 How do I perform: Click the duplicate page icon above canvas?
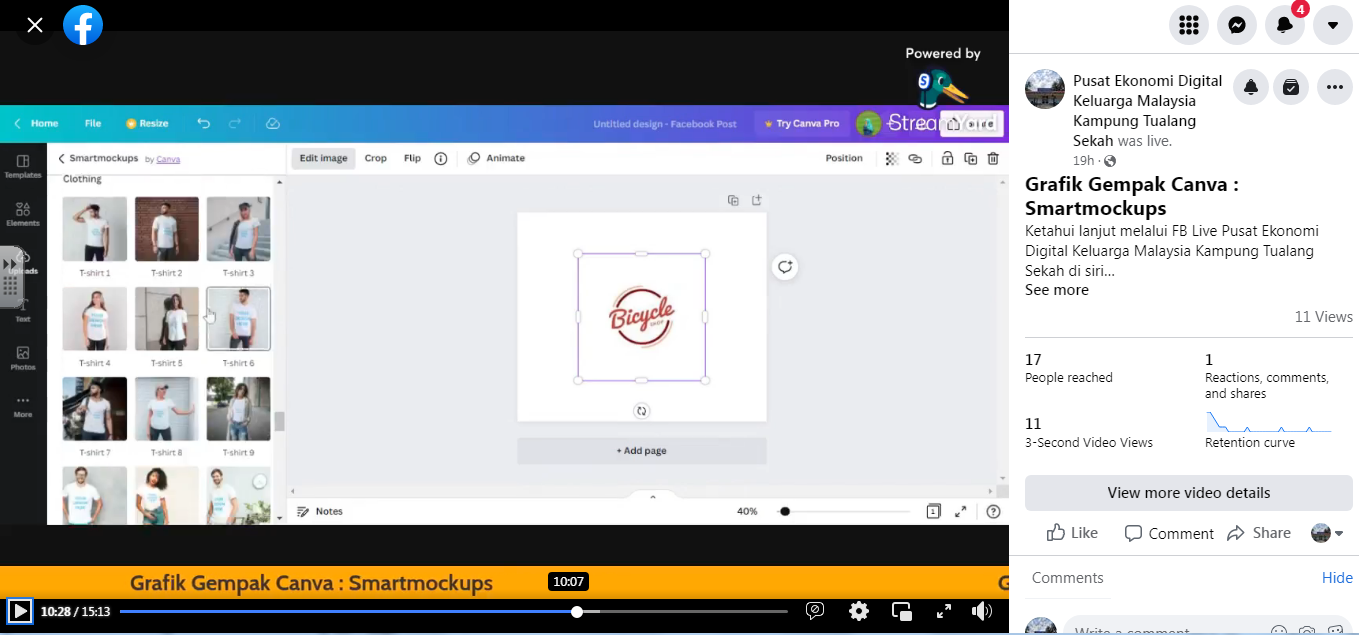coord(733,200)
